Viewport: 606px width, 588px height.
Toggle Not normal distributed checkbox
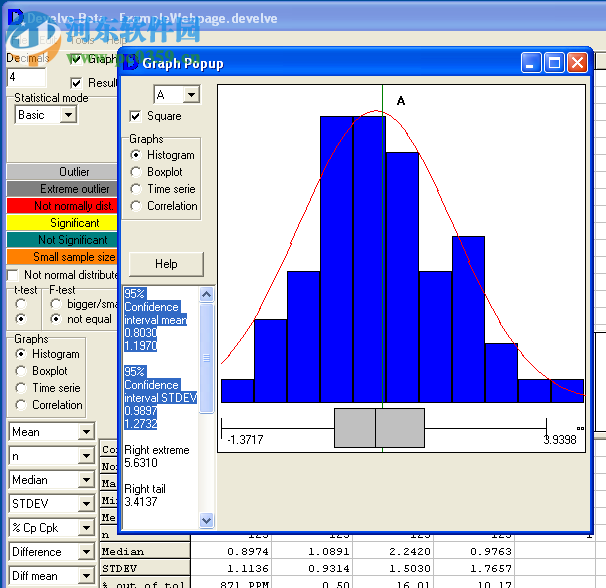click(12, 275)
